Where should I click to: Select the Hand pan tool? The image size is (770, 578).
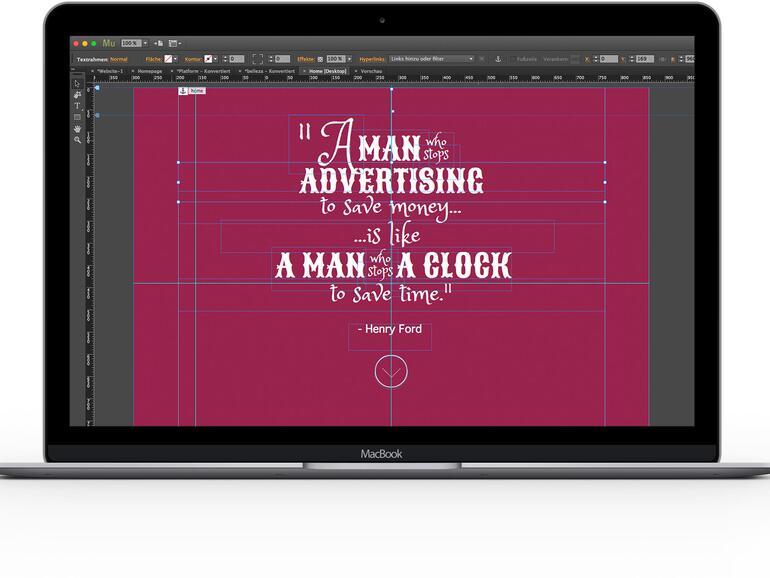(x=77, y=129)
